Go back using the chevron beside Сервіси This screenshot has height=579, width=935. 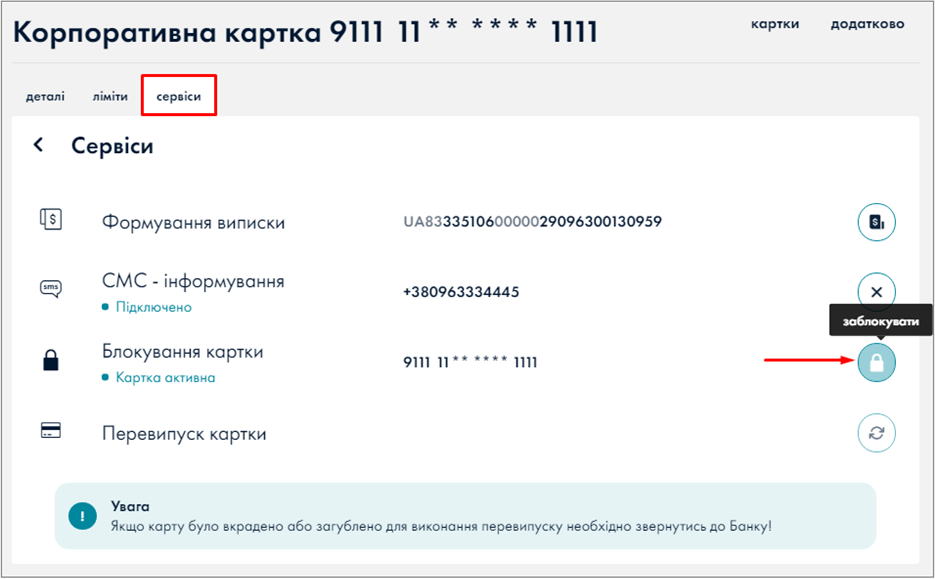(39, 145)
